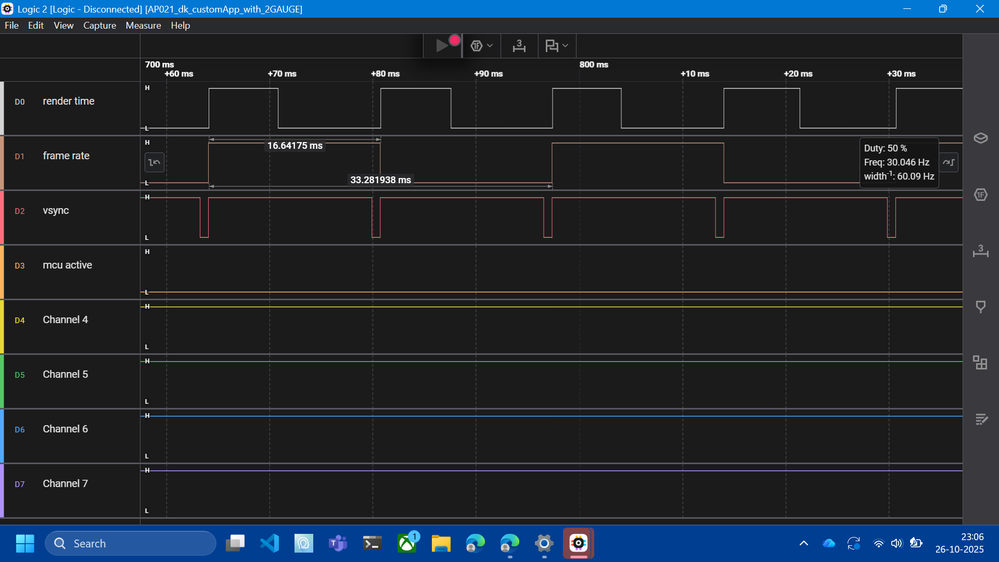Open the Analyzers sidebar panel
This screenshot has height=562, width=999.
[981, 194]
